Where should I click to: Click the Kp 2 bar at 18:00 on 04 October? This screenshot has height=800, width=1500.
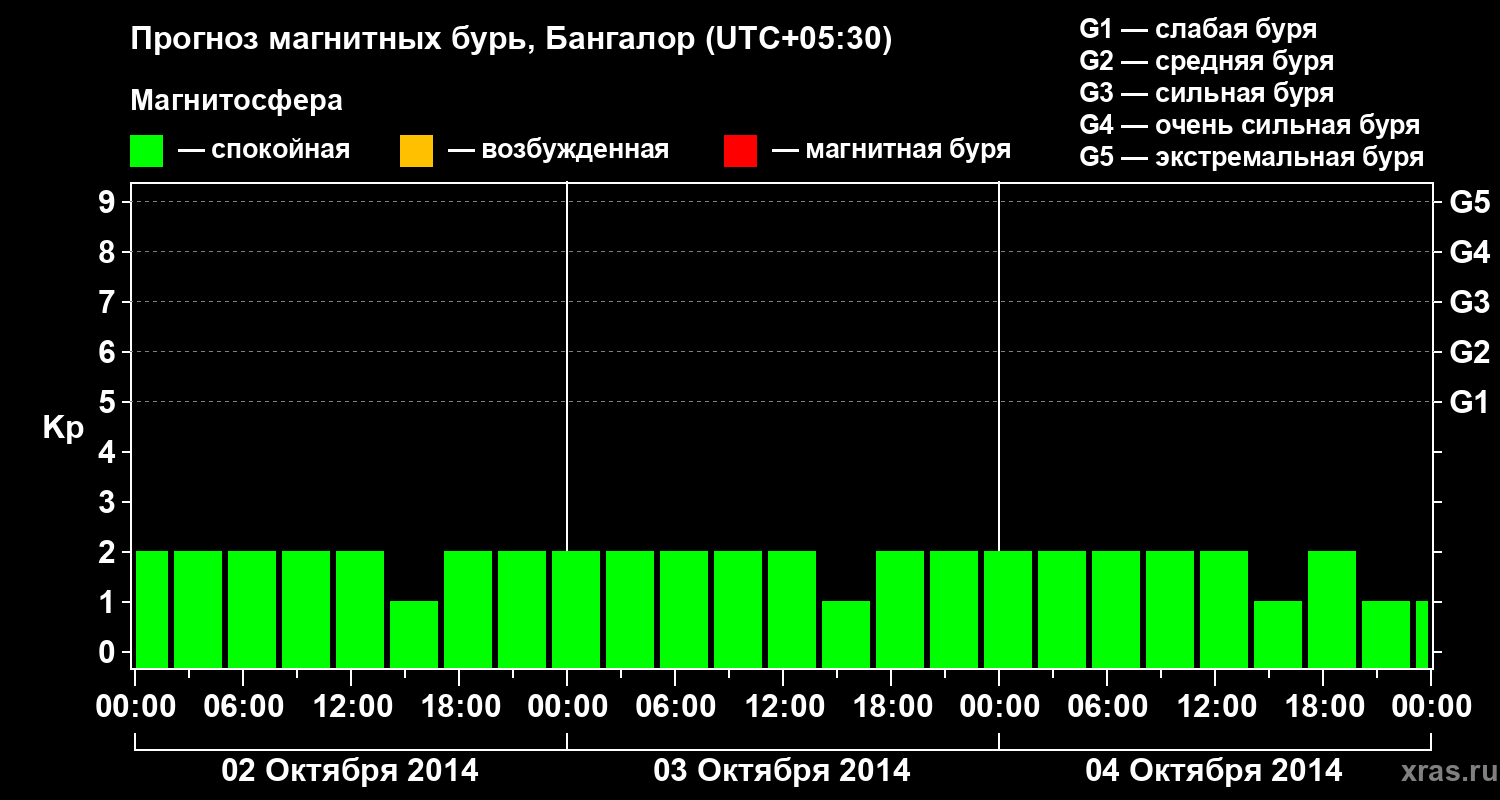pos(1332,609)
